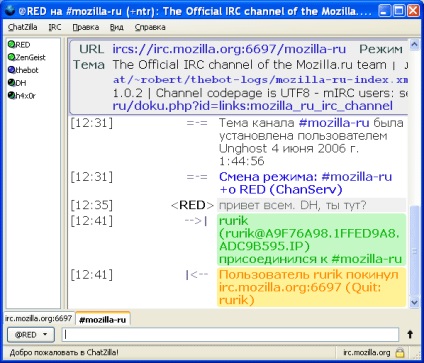
Task: Click the dark status icon beside DH
Action: point(11,82)
